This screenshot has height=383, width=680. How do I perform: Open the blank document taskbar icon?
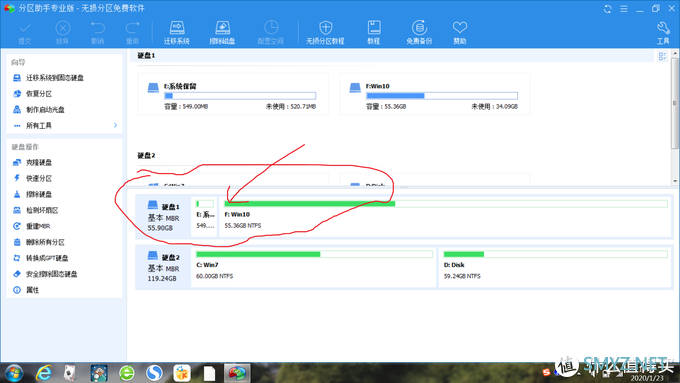point(209,373)
